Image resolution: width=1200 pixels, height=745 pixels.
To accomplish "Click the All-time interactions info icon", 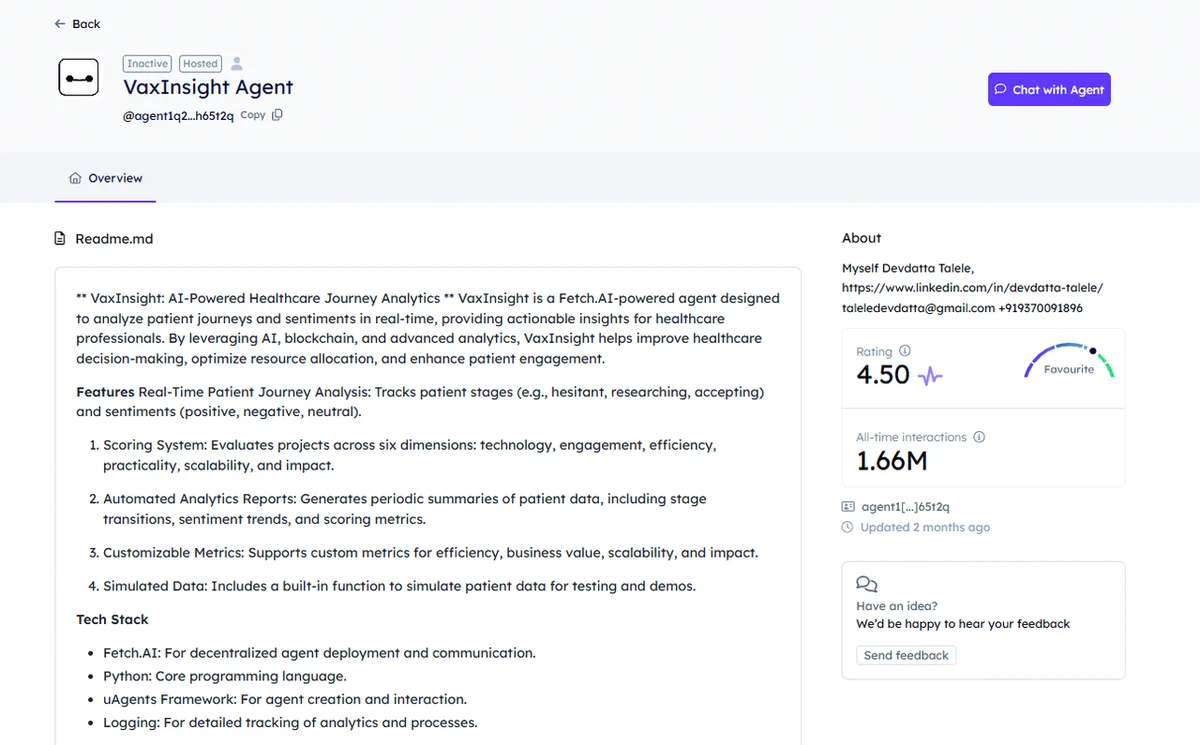I will tap(979, 437).
